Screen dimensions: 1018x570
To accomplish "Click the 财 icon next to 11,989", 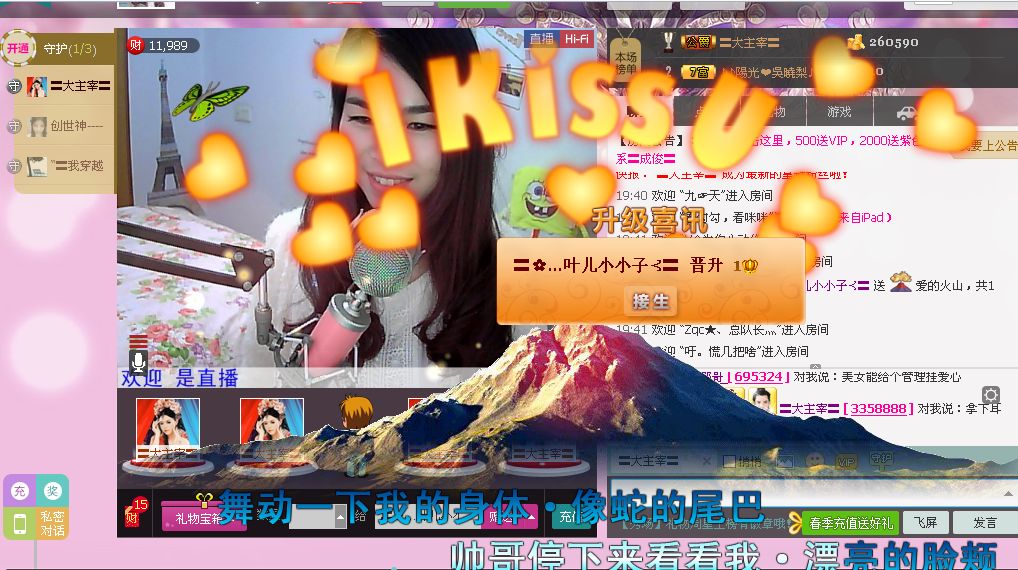I will [135, 45].
